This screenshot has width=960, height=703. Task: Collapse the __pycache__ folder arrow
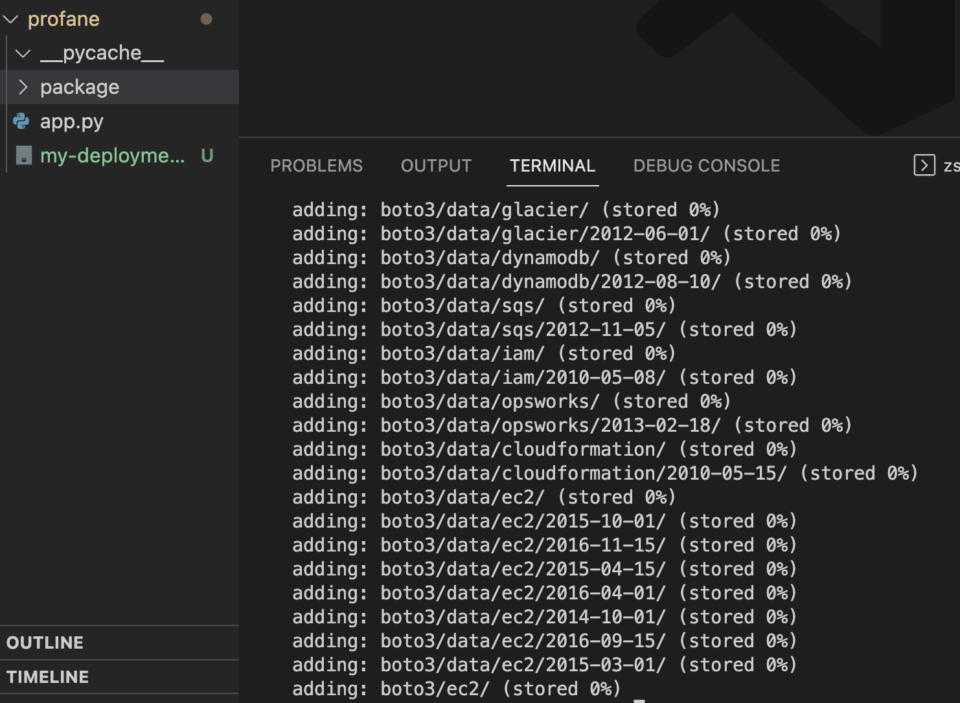pyautogui.click(x=24, y=53)
